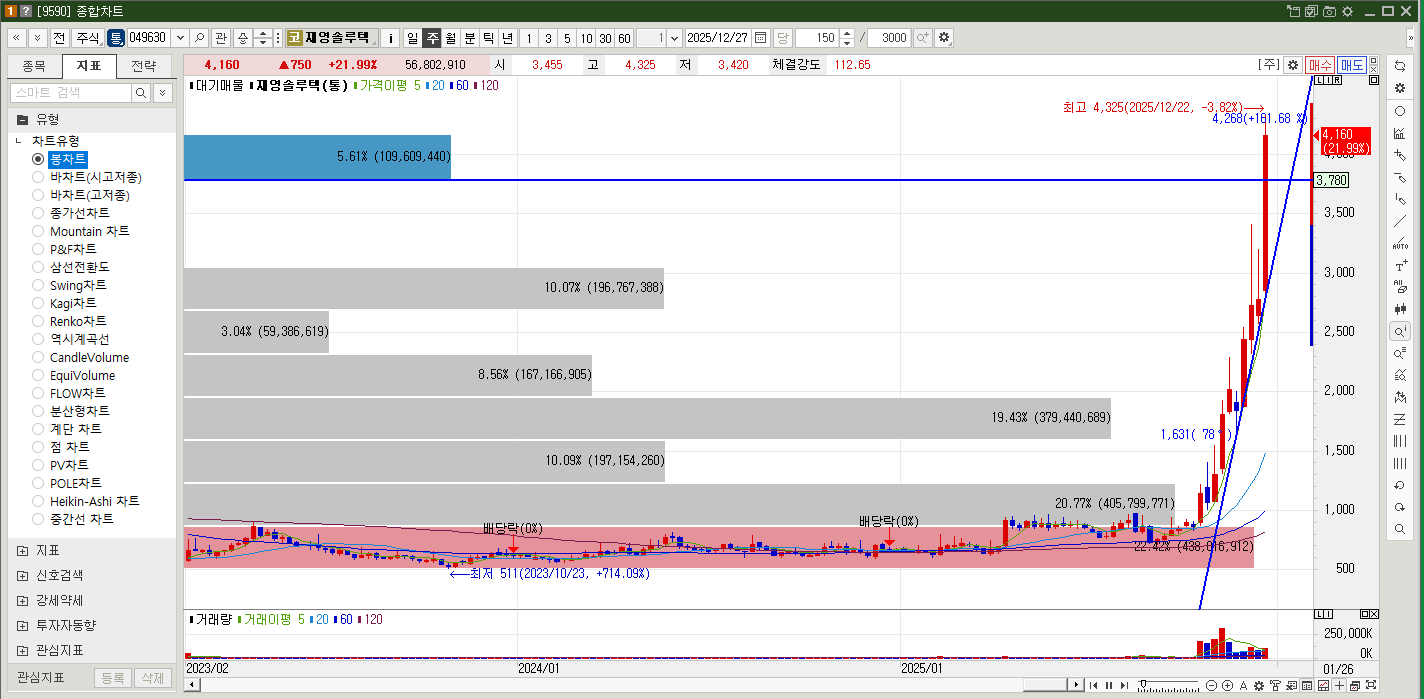Click the screenshot camera icon in title bar

tap(1329, 11)
